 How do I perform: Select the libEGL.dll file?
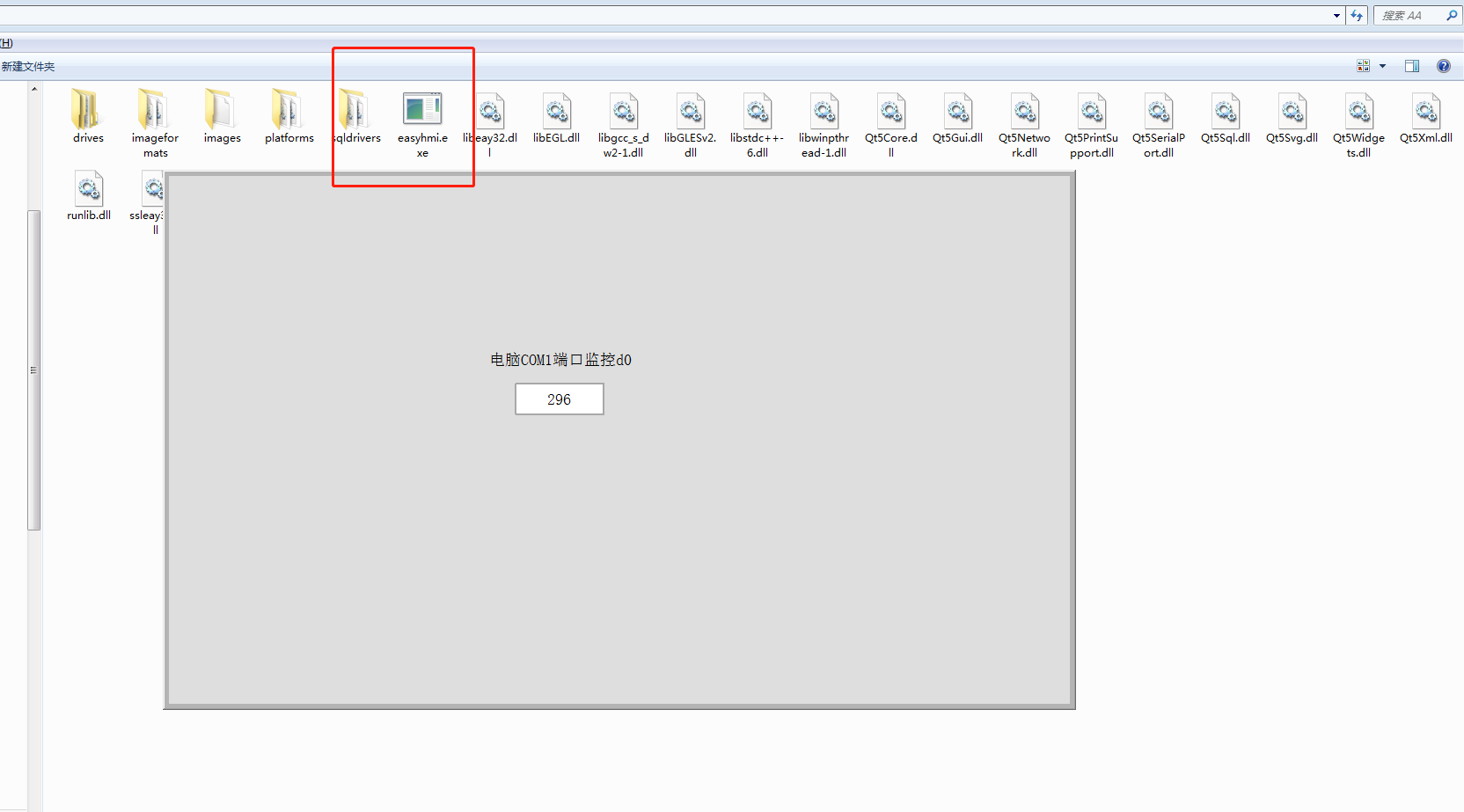[556, 113]
